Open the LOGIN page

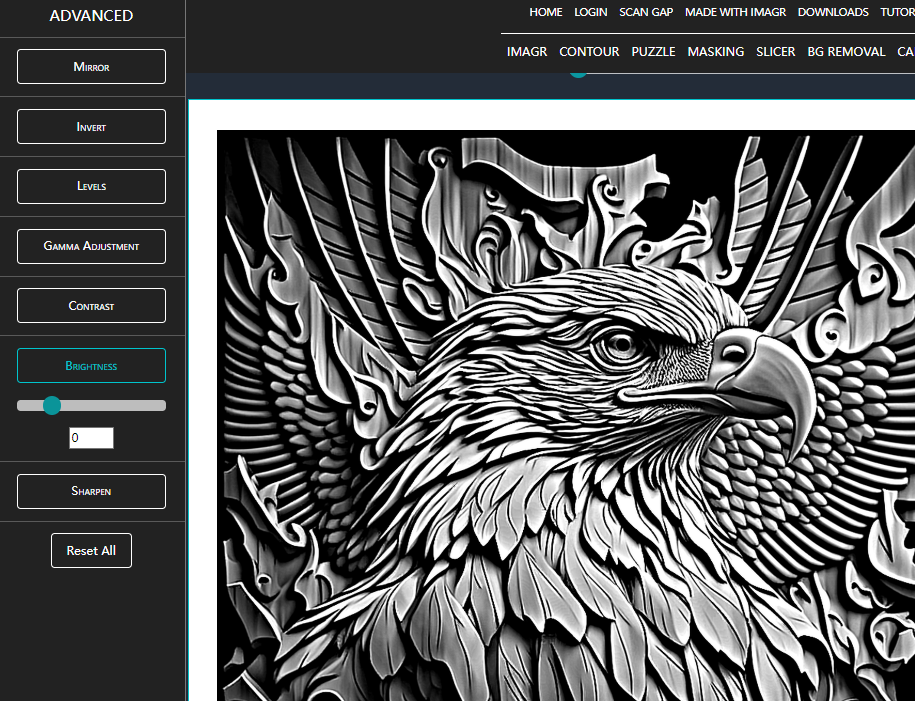click(x=591, y=12)
